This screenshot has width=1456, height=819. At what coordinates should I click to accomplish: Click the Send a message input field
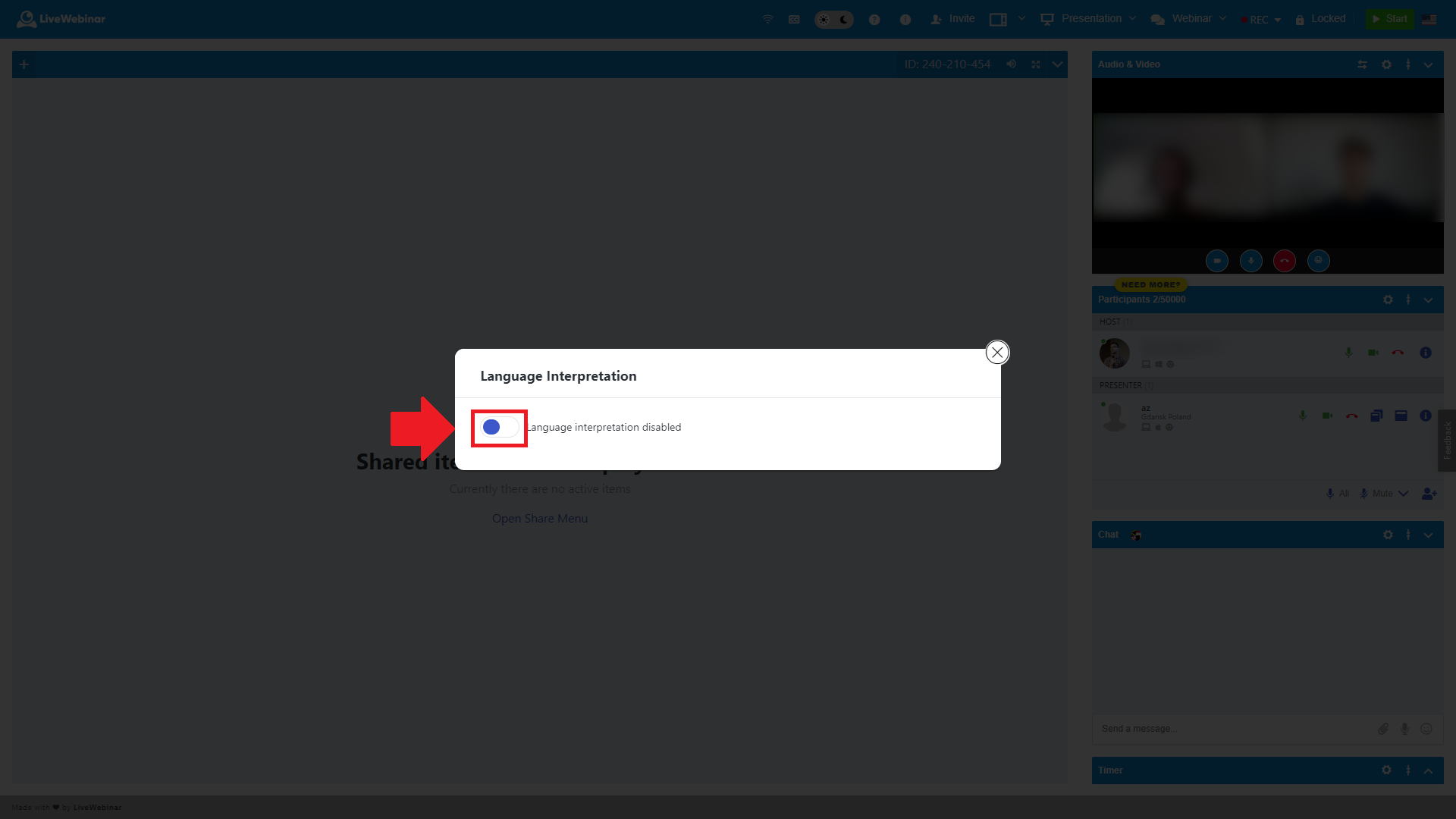pos(1213,728)
